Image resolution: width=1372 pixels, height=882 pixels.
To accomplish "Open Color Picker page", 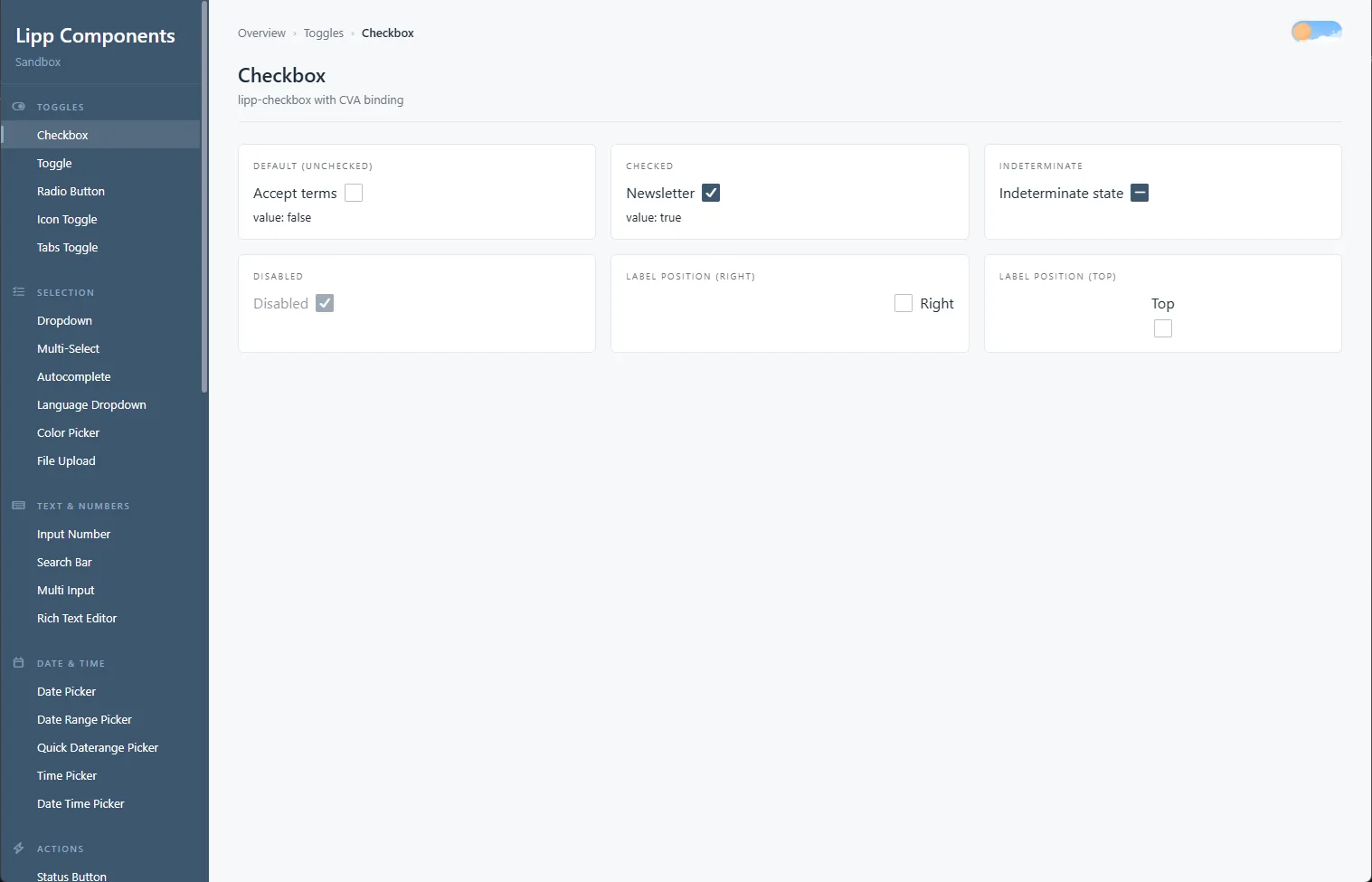I will [x=100, y=432].
